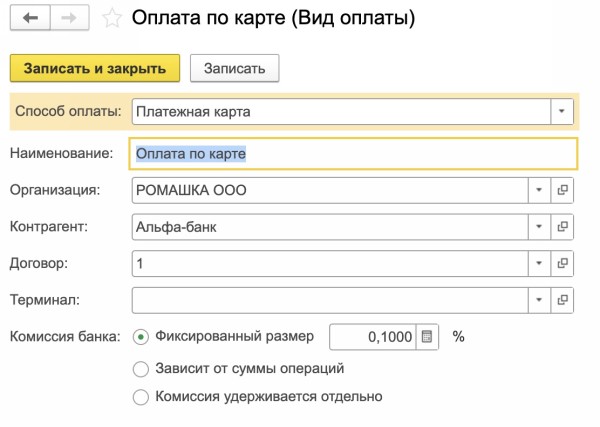The width and height of the screenshot is (600, 427).
Task: Open the Контрагент record via open icon
Action: tap(562, 227)
